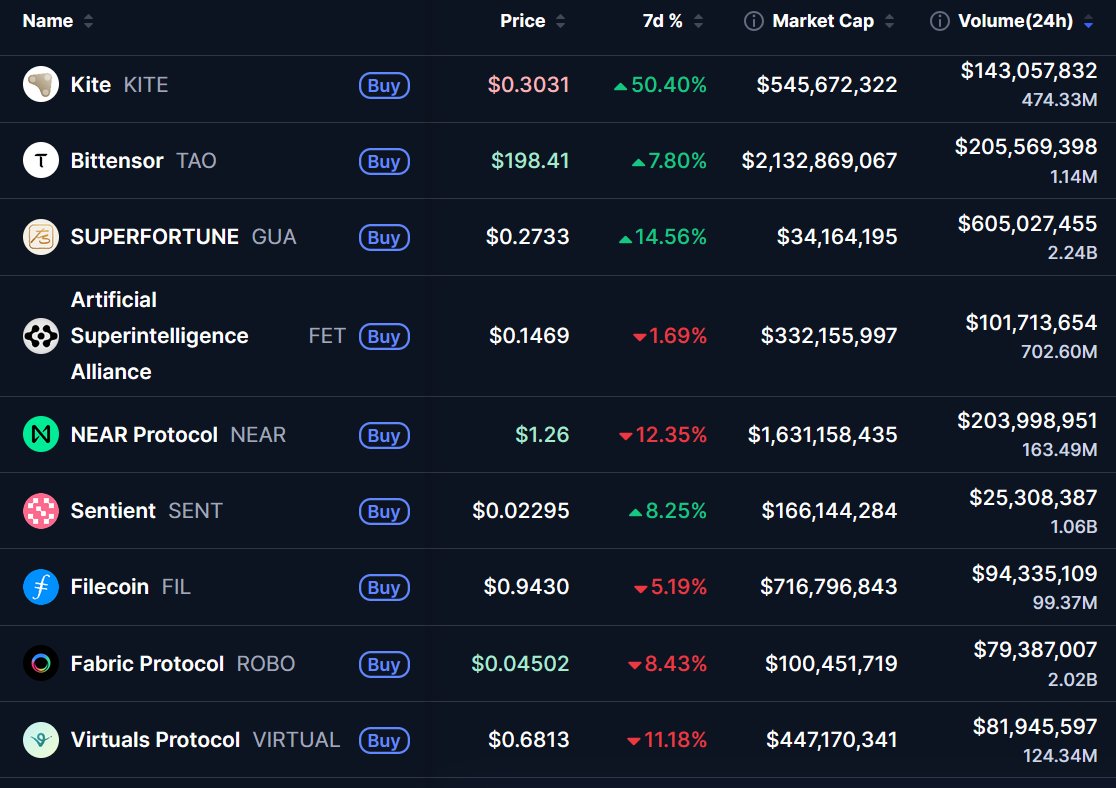Viewport: 1116px width, 788px height.
Task: Click the Sentient pink logo icon
Action: tap(41, 511)
